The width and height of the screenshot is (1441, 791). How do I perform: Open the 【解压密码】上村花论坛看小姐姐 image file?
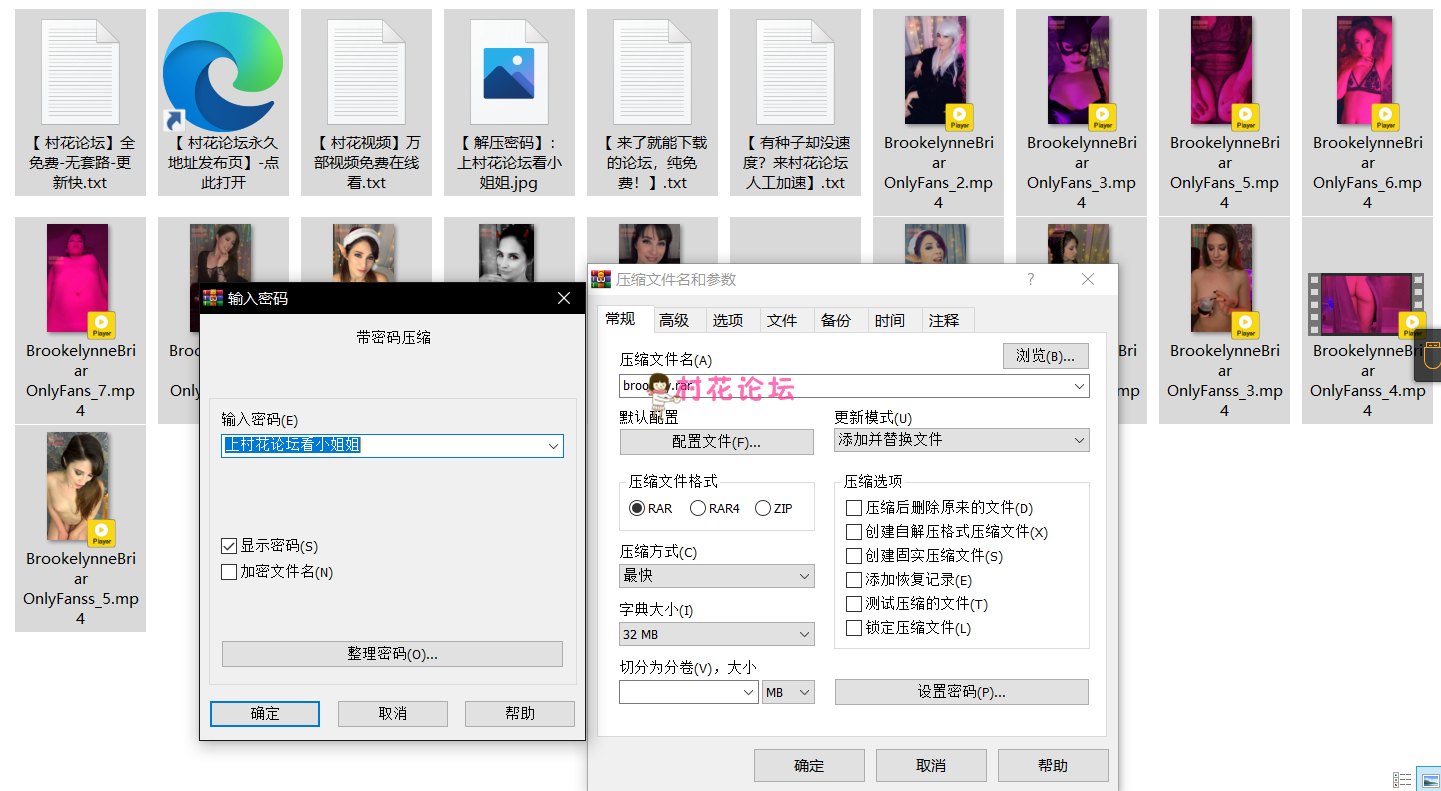(509, 70)
